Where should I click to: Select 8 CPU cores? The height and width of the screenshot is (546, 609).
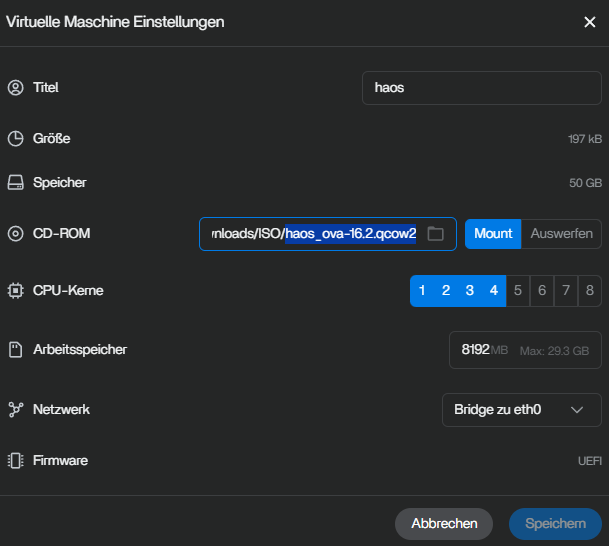[590, 291]
